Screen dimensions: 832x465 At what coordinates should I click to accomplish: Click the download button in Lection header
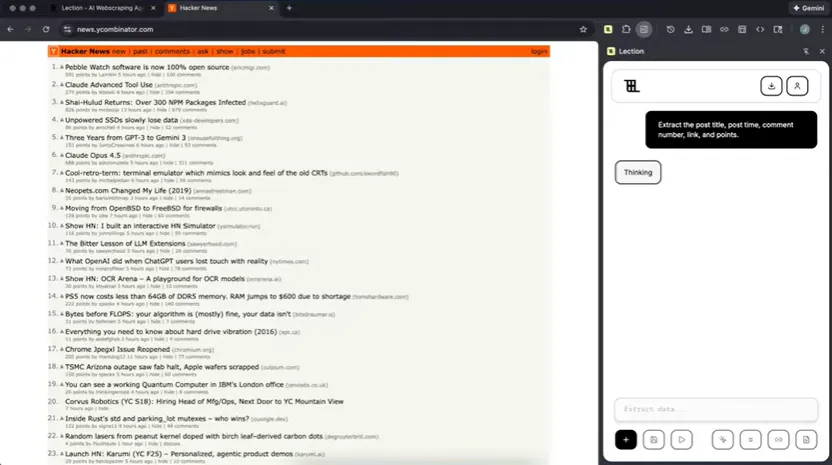pyautogui.click(x=770, y=86)
